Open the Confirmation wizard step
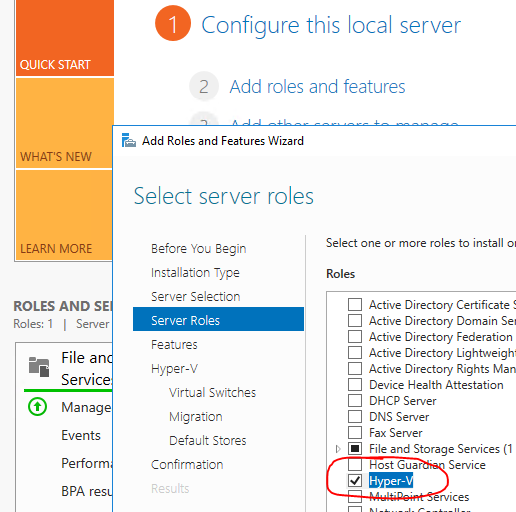Screen dimensions: 516x512 pos(187,465)
